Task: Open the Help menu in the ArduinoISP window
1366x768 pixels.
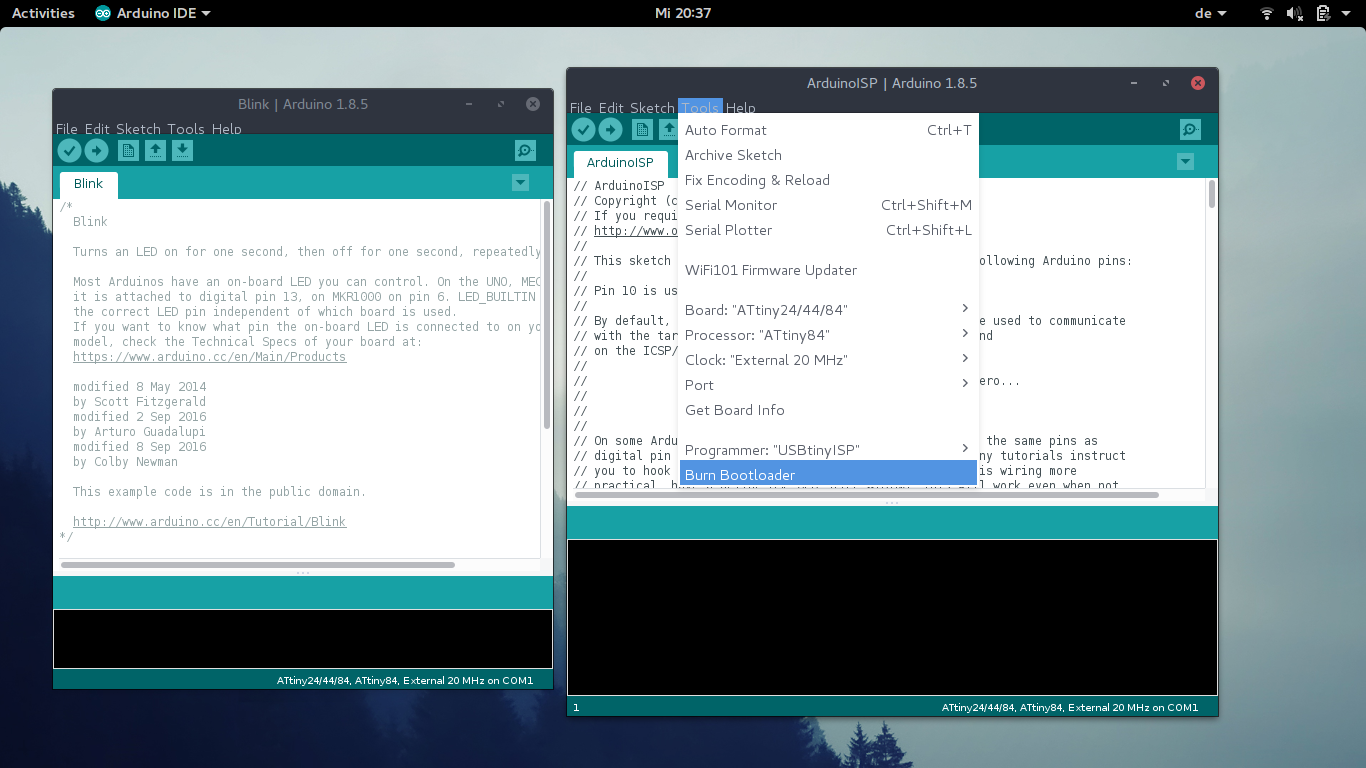Action: point(741,108)
